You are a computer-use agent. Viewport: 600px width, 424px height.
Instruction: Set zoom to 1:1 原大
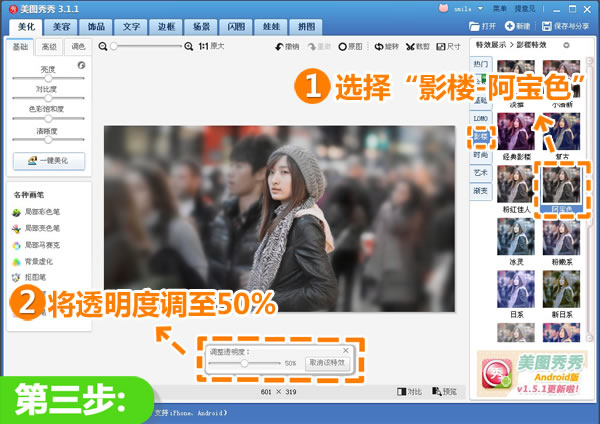click(211, 46)
